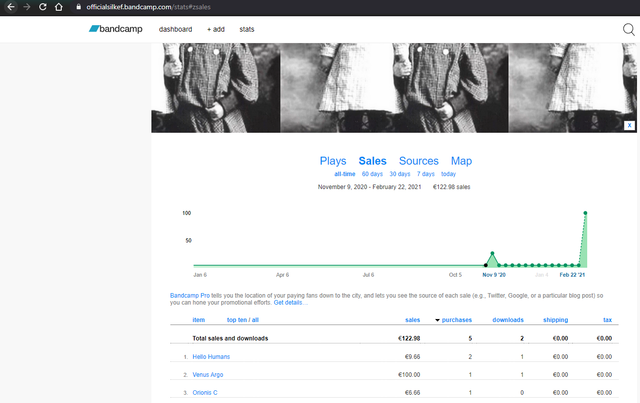Open the stats menu item
The height and width of the screenshot is (403, 640).
click(247, 29)
